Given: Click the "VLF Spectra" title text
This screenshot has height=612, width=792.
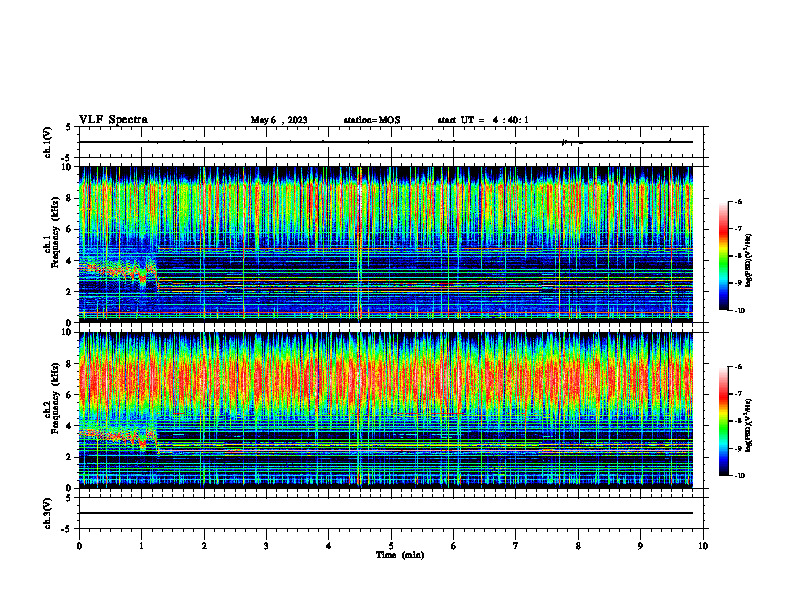Looking at the screenshot, I should click(x=113, y=120).
